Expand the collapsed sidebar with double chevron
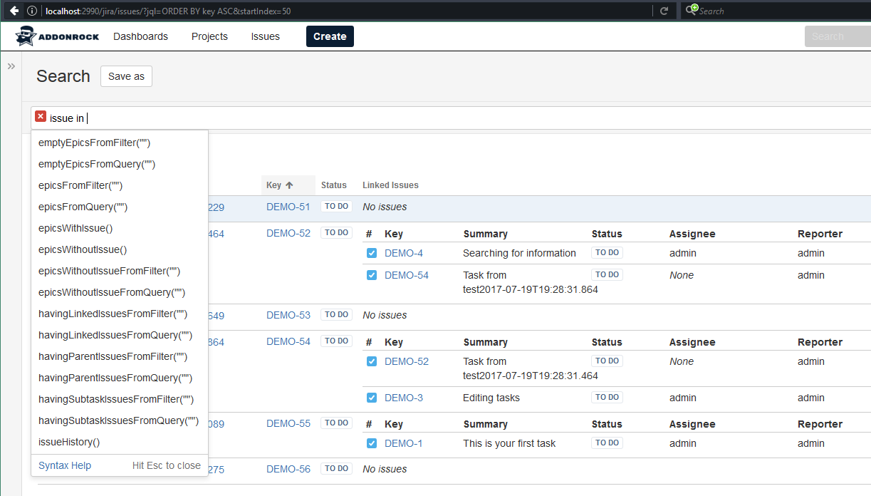 [11, 66]
